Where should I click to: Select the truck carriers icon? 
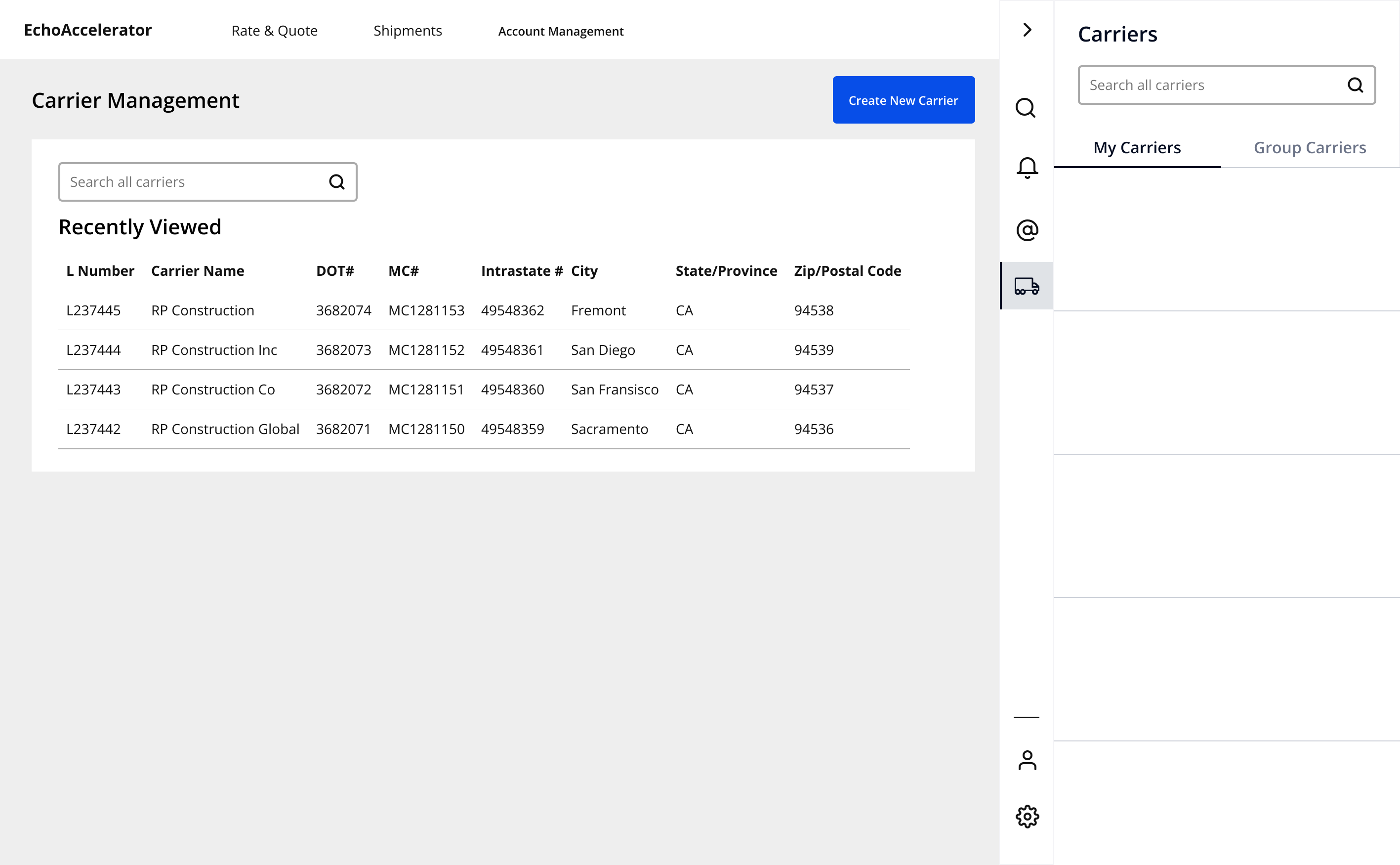(1027, 286)
